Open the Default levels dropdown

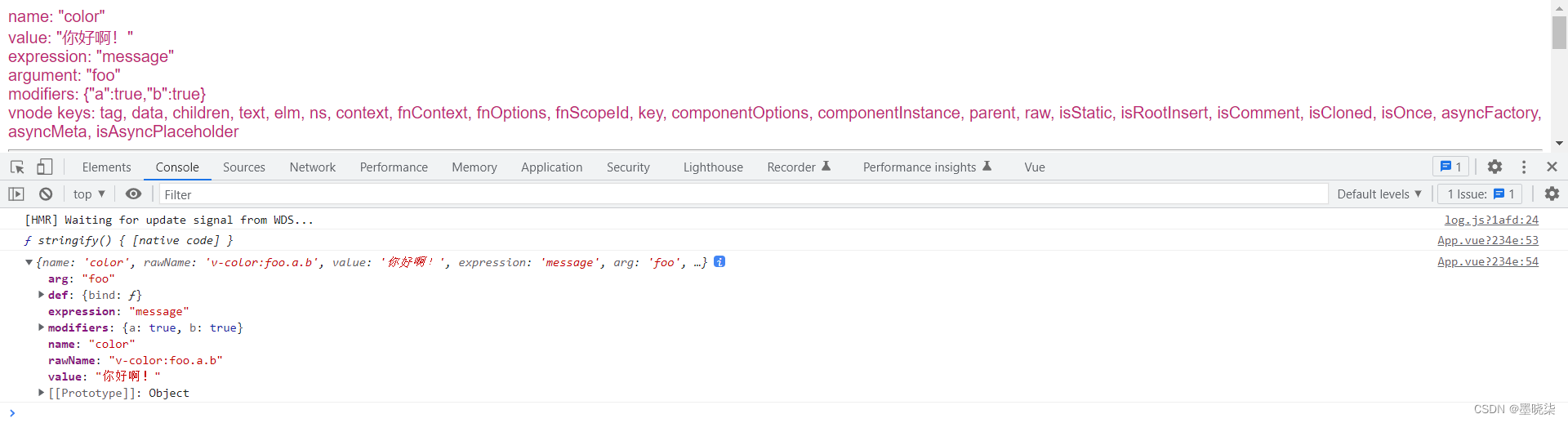[1379, 194]
